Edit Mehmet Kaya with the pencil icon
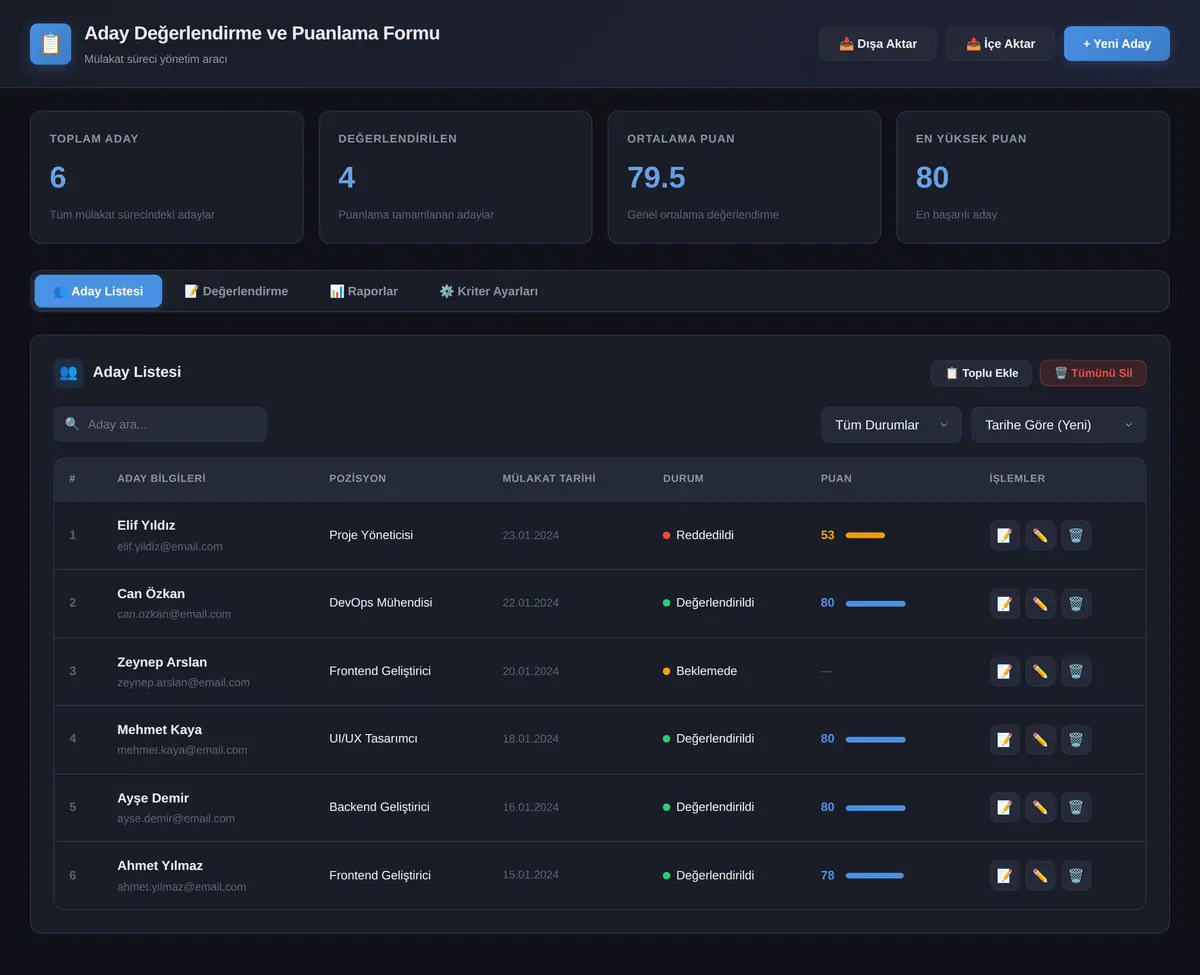This screenshot has height=975, width=1200. coord(1040,739)
